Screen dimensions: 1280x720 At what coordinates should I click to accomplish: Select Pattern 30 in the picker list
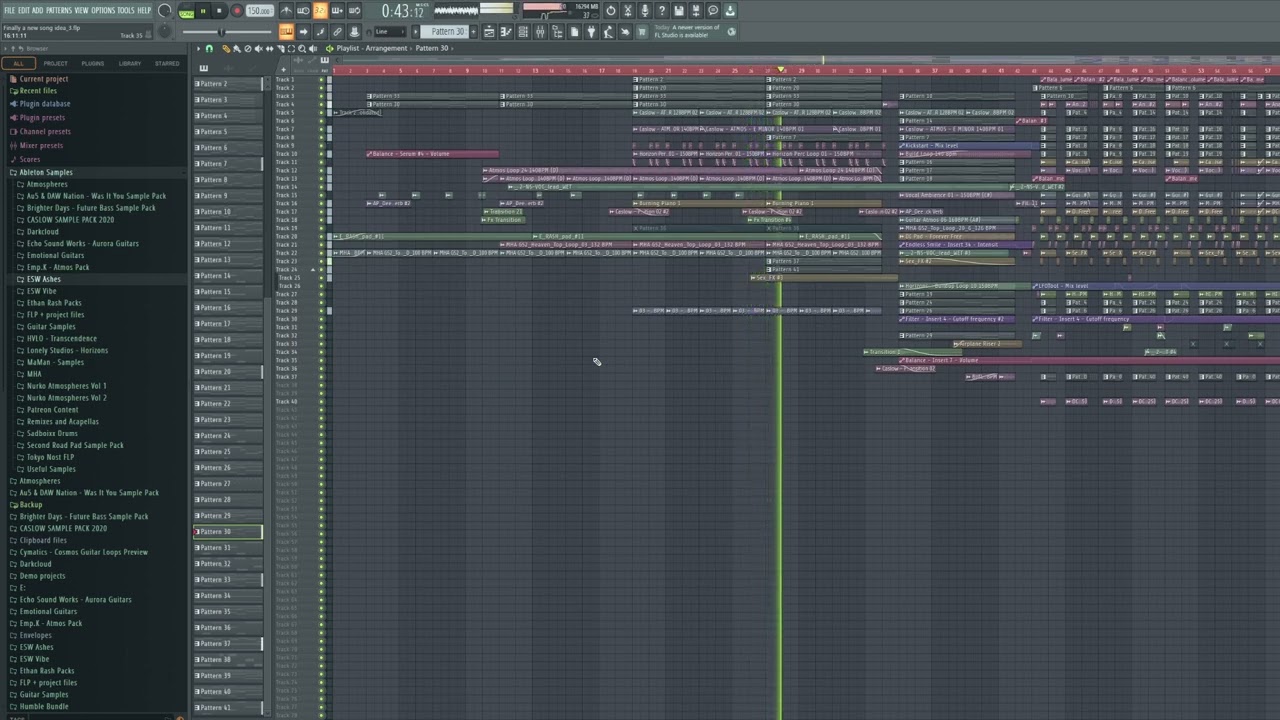click(x=228, y=532)
